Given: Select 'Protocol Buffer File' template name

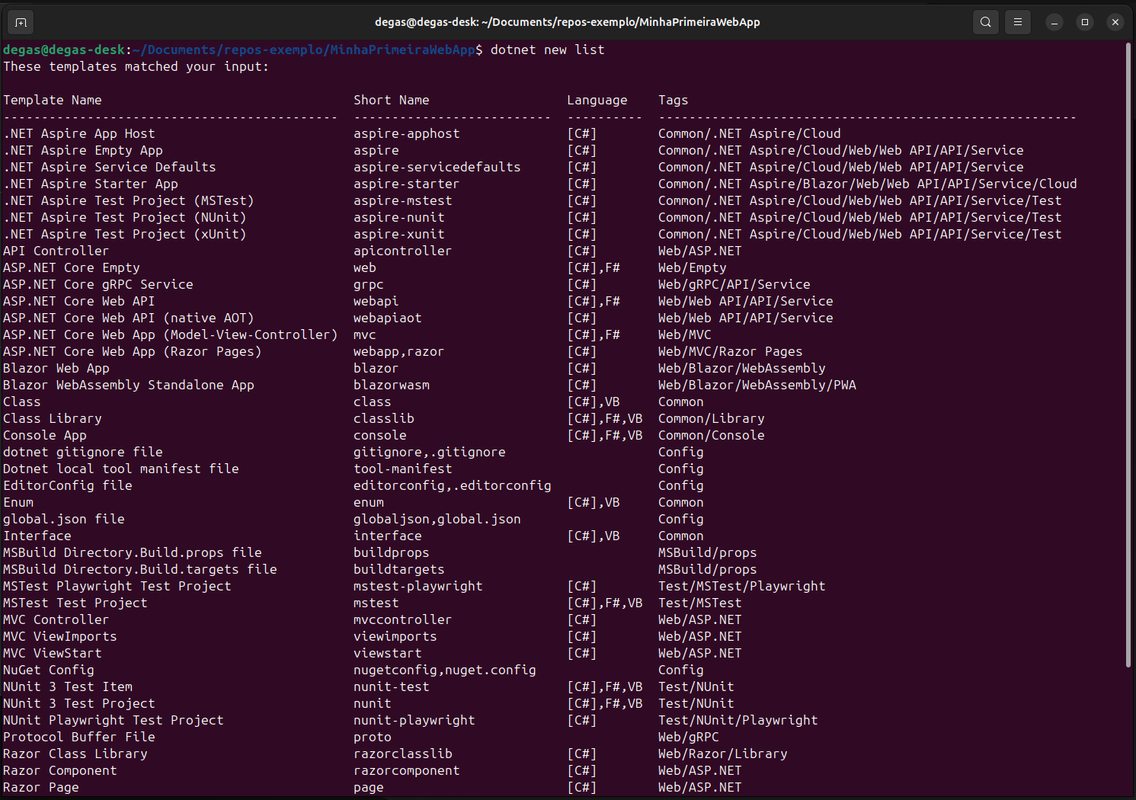Looking at the screenshot, I should click(x=79, y=737).
